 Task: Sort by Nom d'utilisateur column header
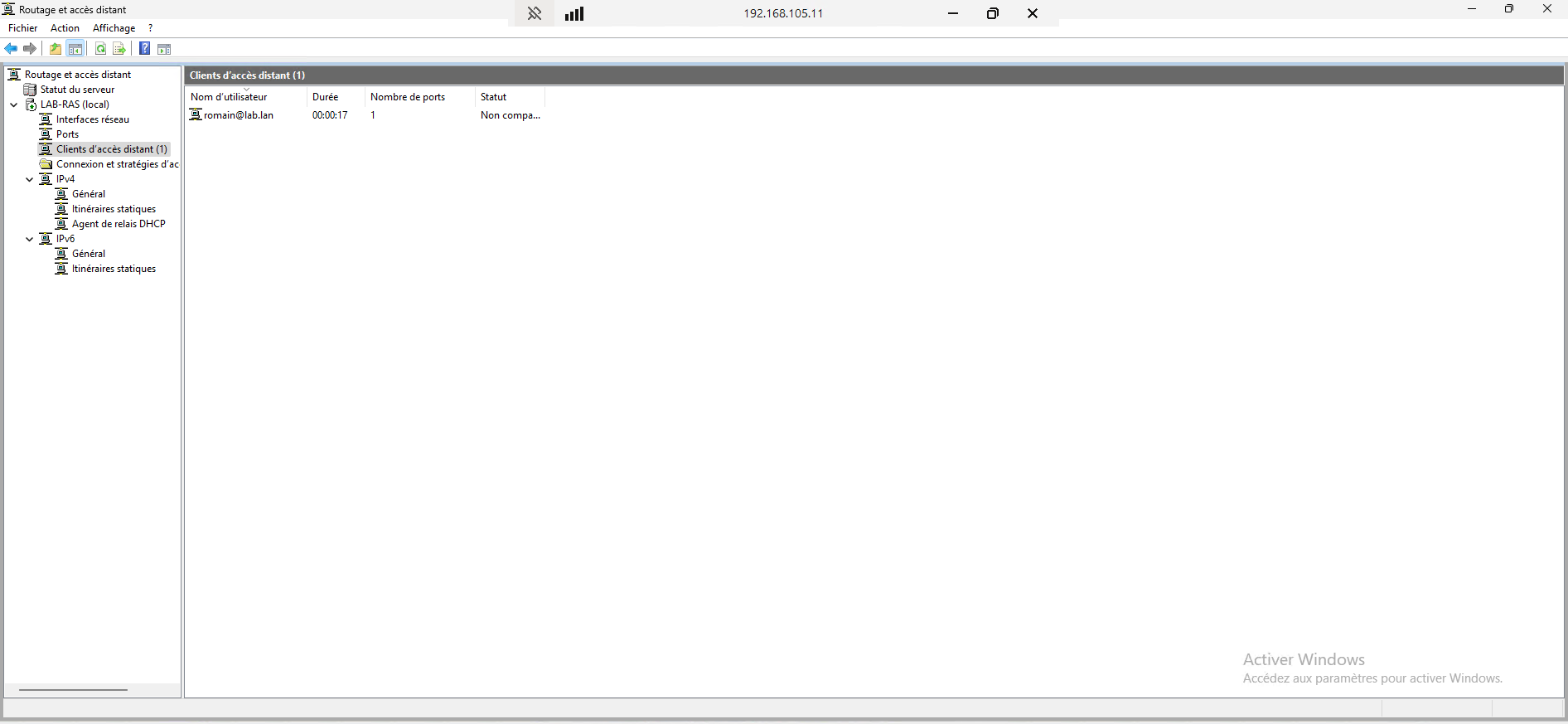pos(230,97)
